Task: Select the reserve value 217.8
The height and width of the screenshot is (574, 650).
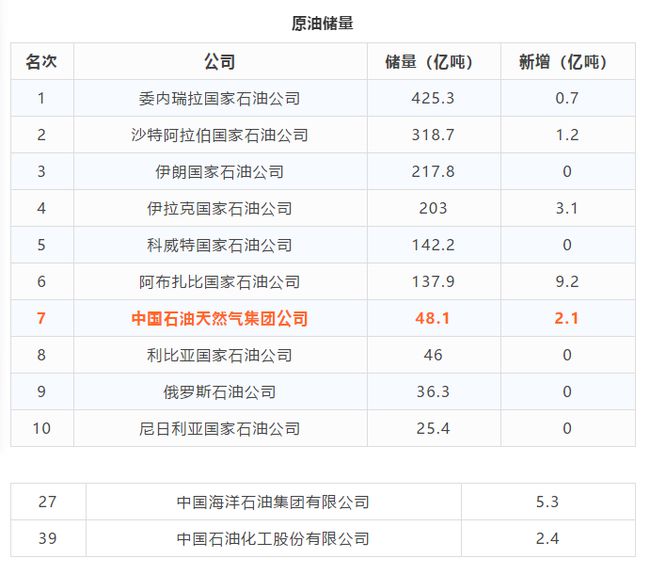Action: point(433,172)
